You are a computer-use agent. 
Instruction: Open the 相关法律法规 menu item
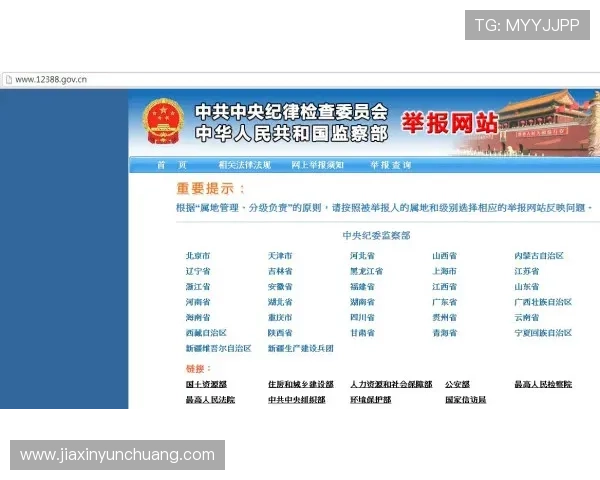(245, 165)
